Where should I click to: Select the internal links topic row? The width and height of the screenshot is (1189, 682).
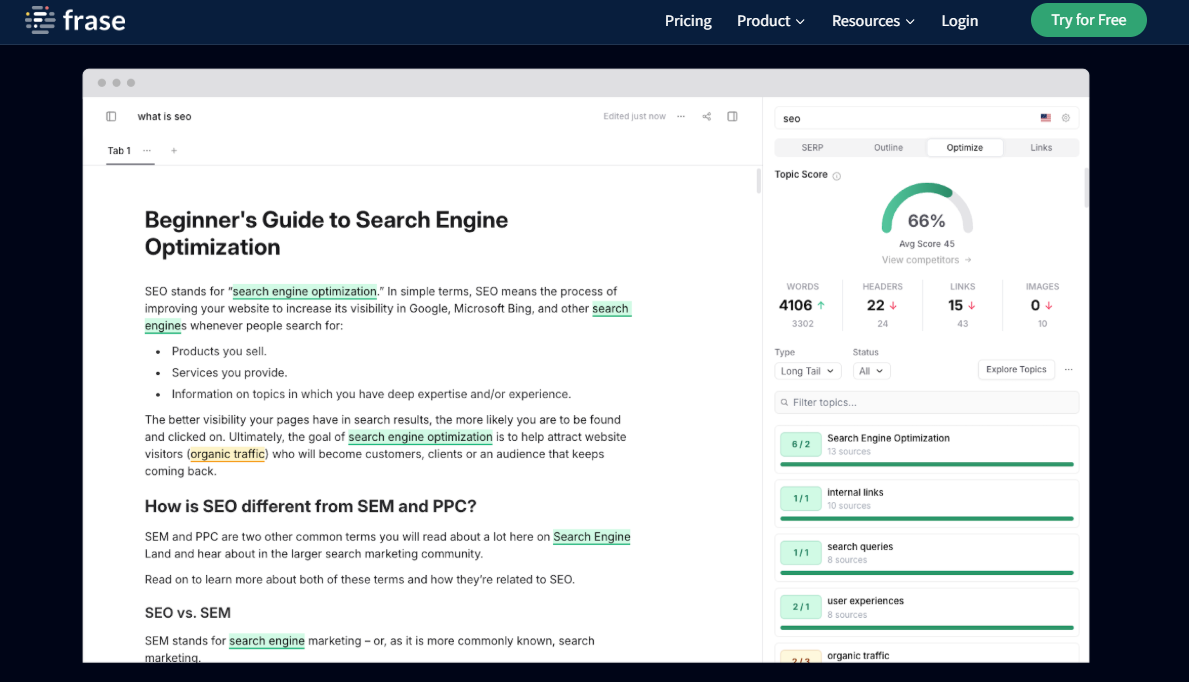pyautogui.click(x=927, y=503)
